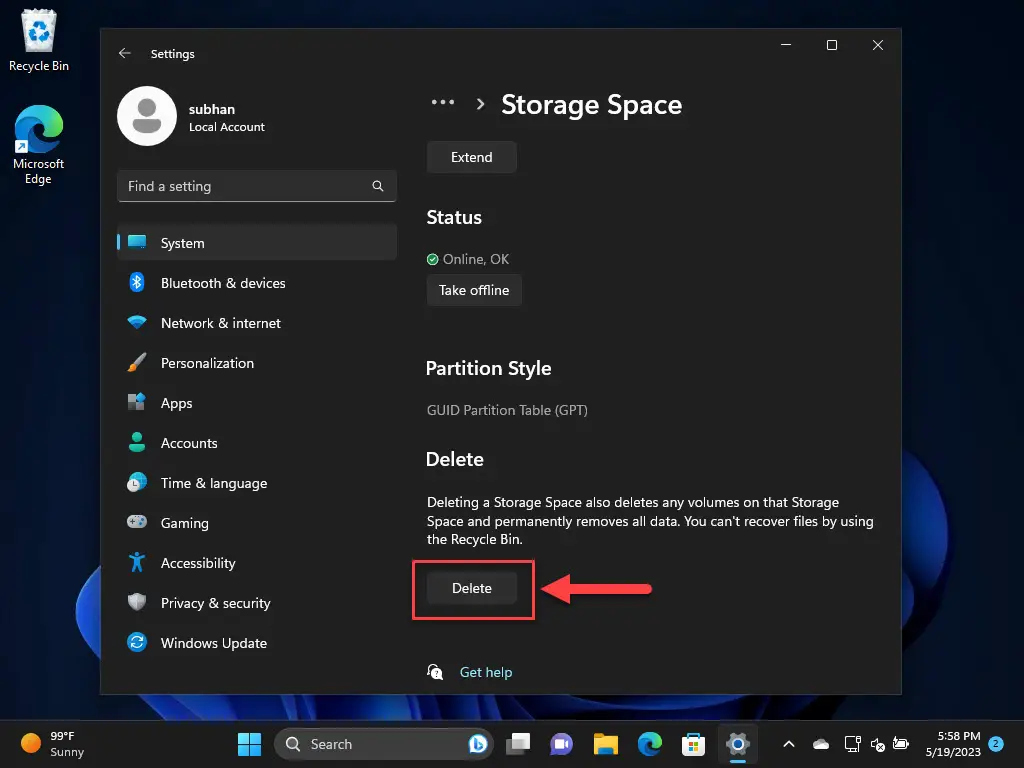Click the OneDrive cloud tray icon
Viewport: 1024px width, 768px height.
pyautogui.click(x=821, y=744)
